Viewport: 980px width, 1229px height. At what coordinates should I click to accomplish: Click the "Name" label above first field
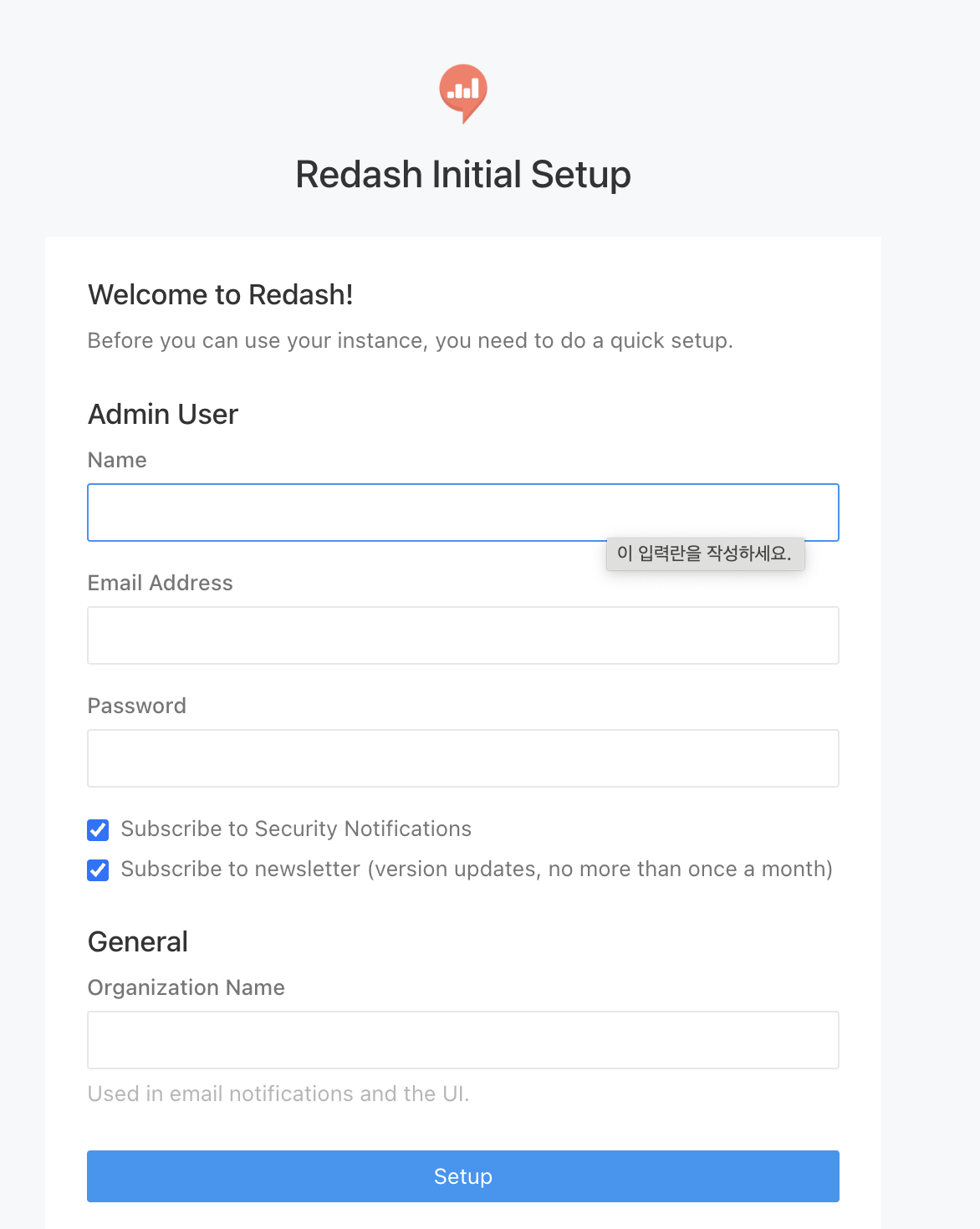[117, 460]
